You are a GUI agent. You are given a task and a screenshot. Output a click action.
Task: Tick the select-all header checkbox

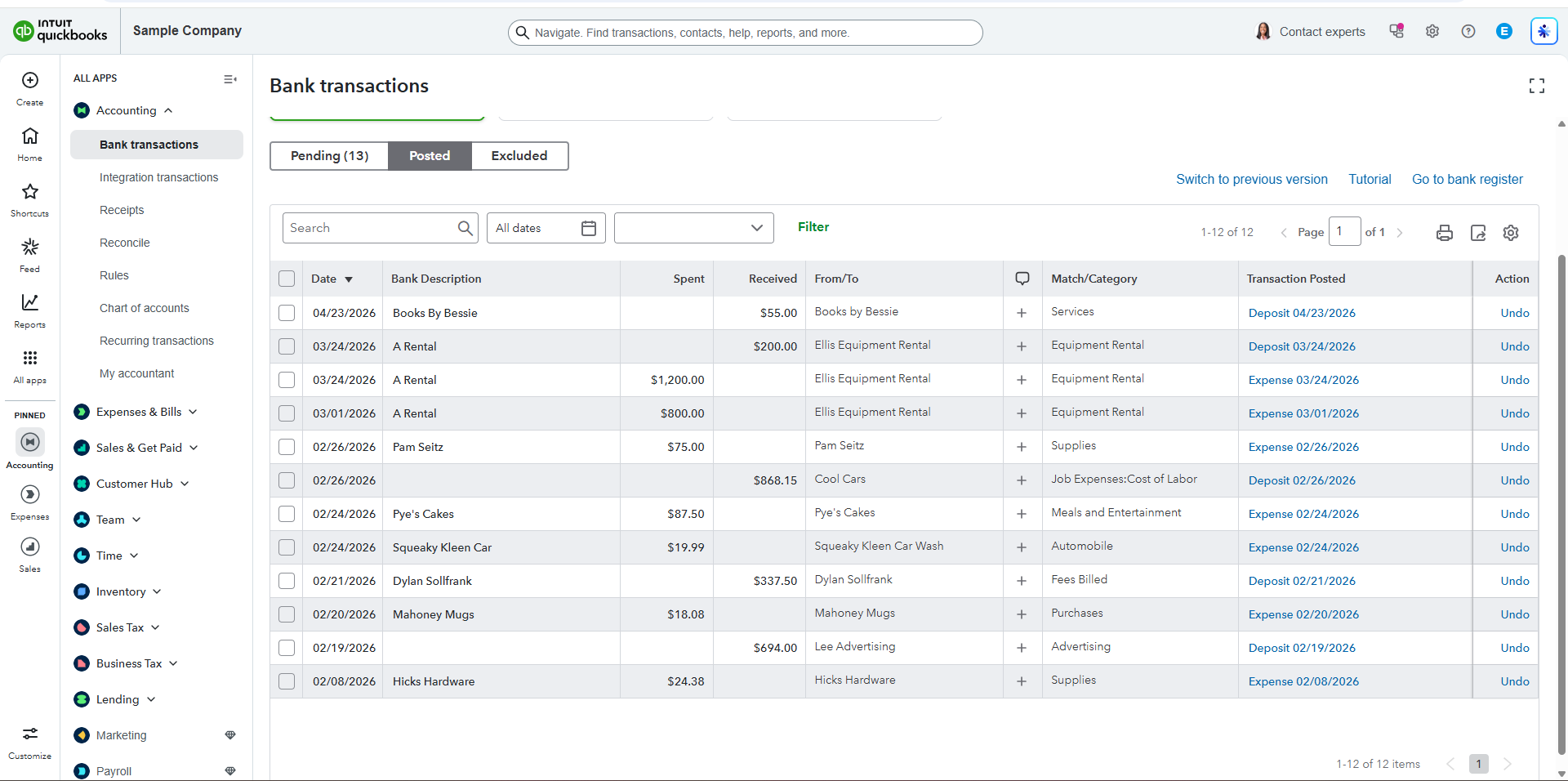(x=287, y=279)
